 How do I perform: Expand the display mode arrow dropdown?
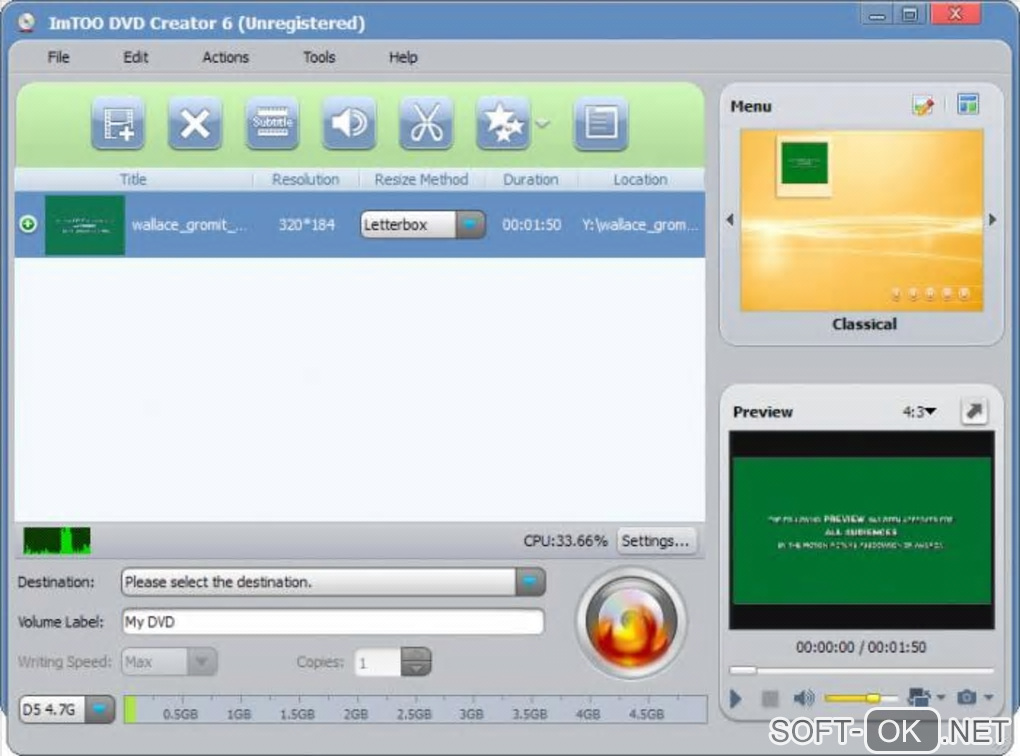point(941,697)
